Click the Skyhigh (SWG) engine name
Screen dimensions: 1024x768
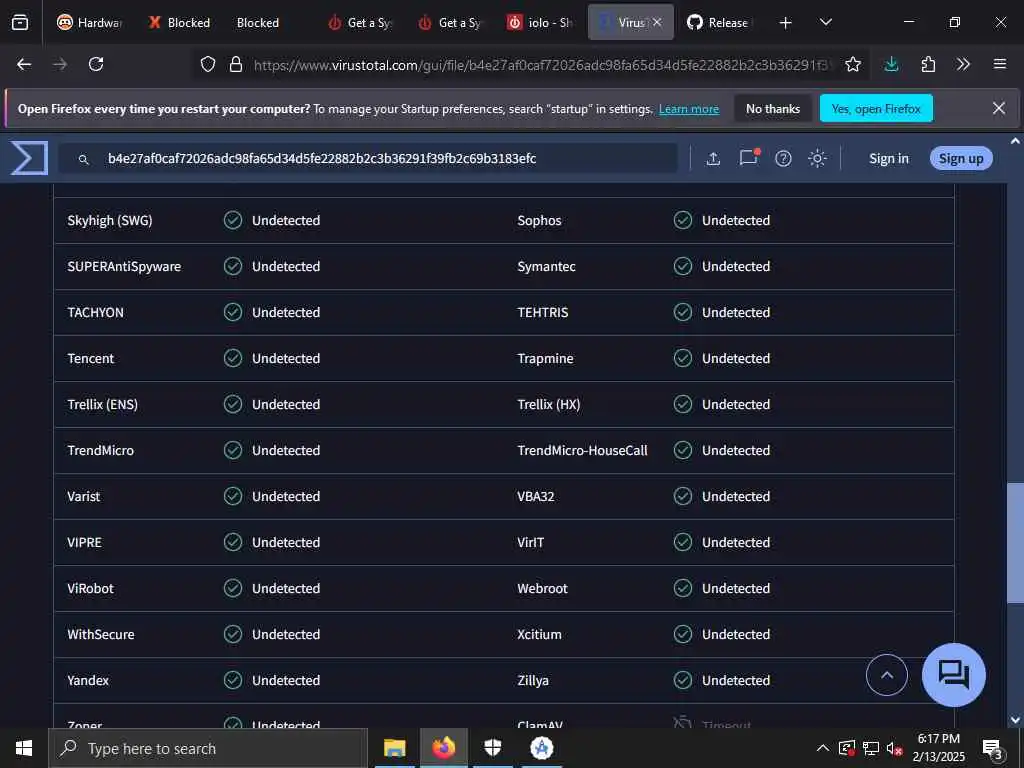point(110,221)
